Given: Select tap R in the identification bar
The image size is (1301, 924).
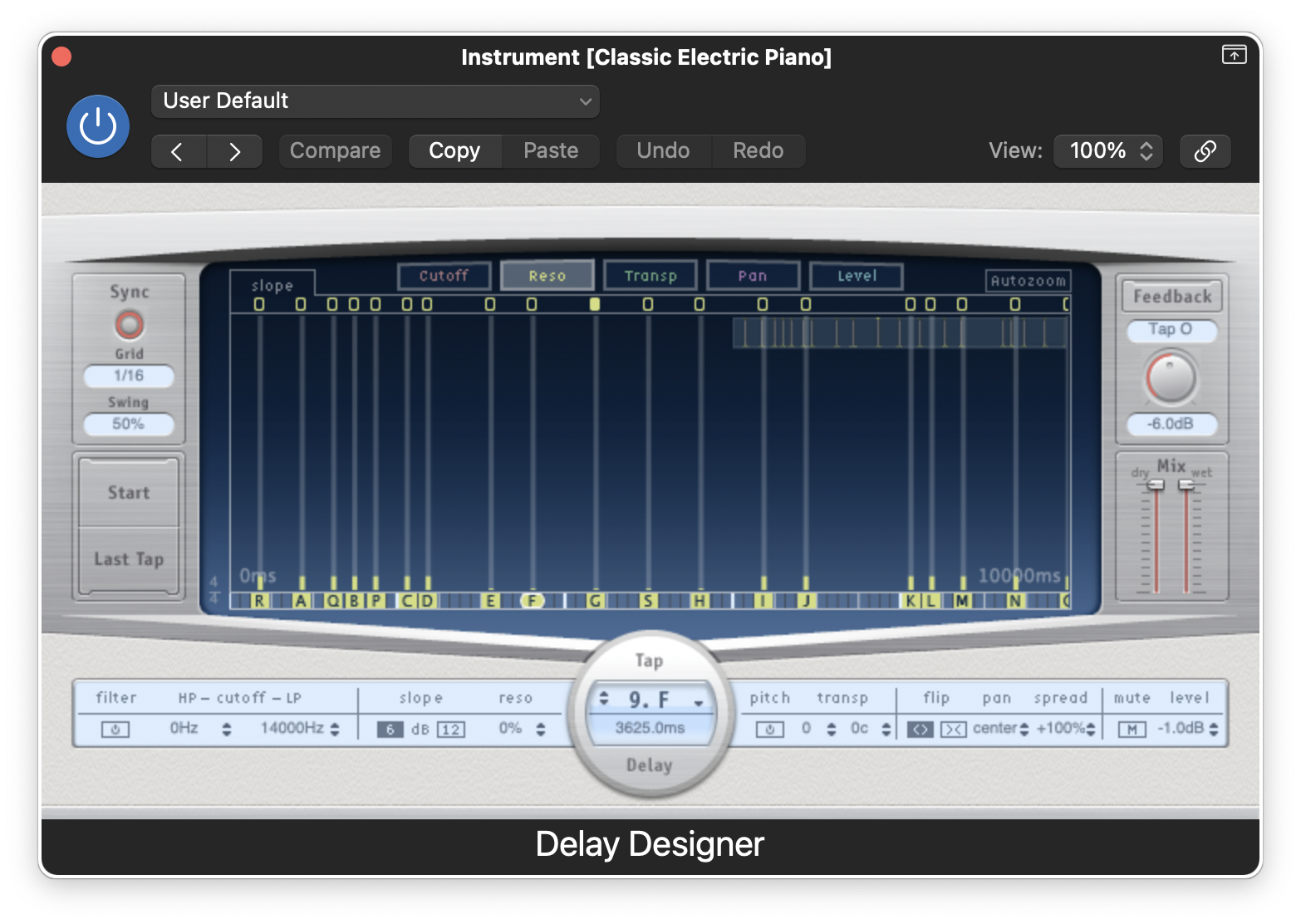Looking at the screenshot, I should [260, 601].
